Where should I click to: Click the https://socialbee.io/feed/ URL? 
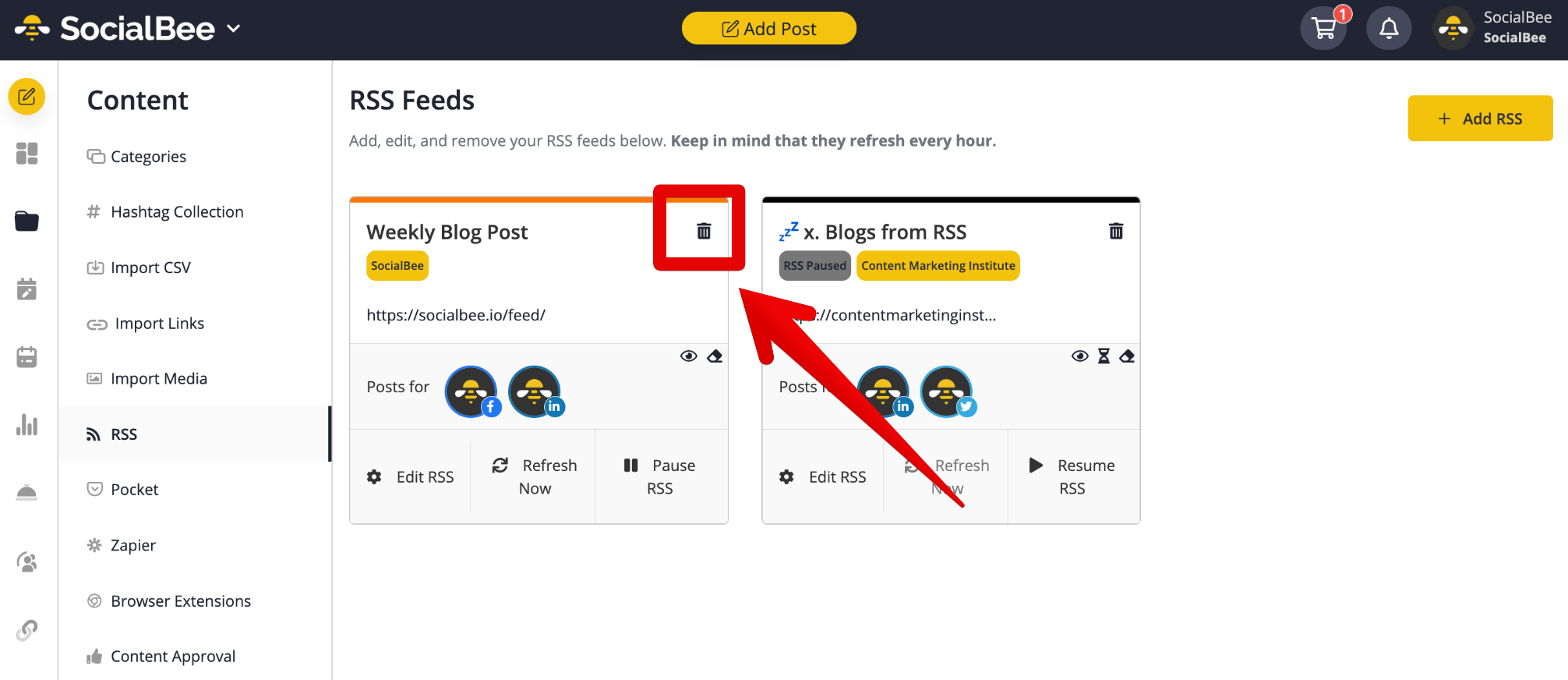tap(456, 315)
